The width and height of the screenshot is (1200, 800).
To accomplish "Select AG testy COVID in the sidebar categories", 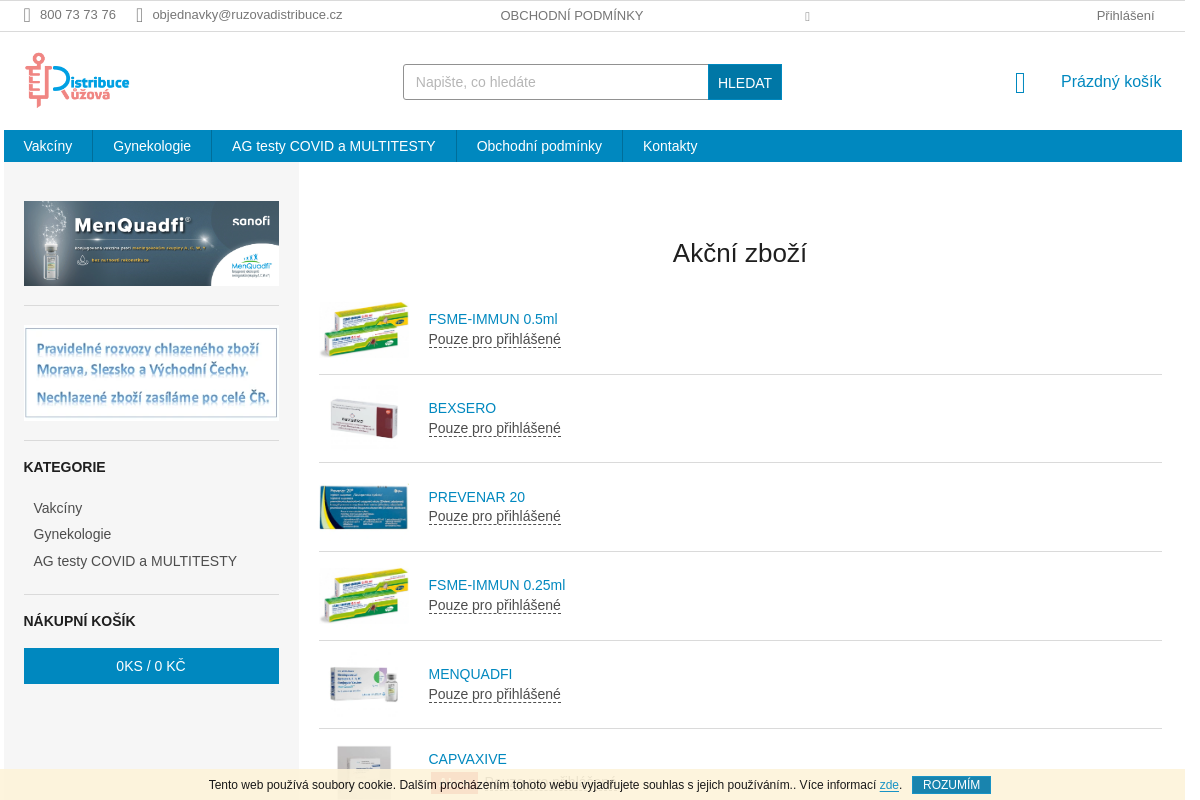I will click(135, 561).
